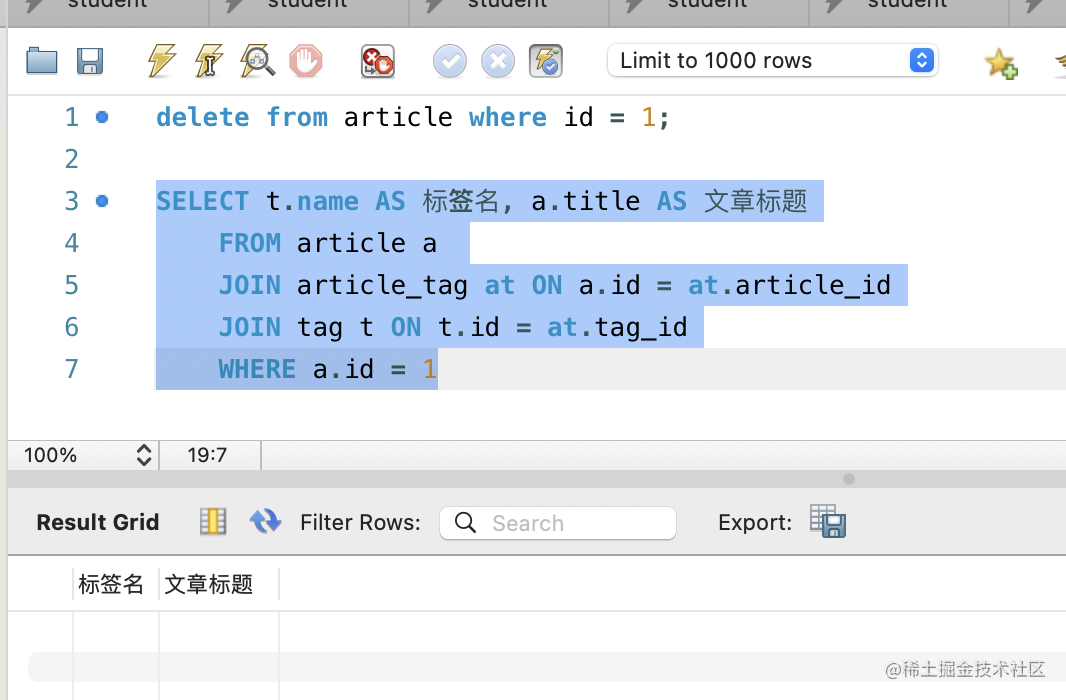
Task: Focus the Filter Rows search field
Action: 558,523
